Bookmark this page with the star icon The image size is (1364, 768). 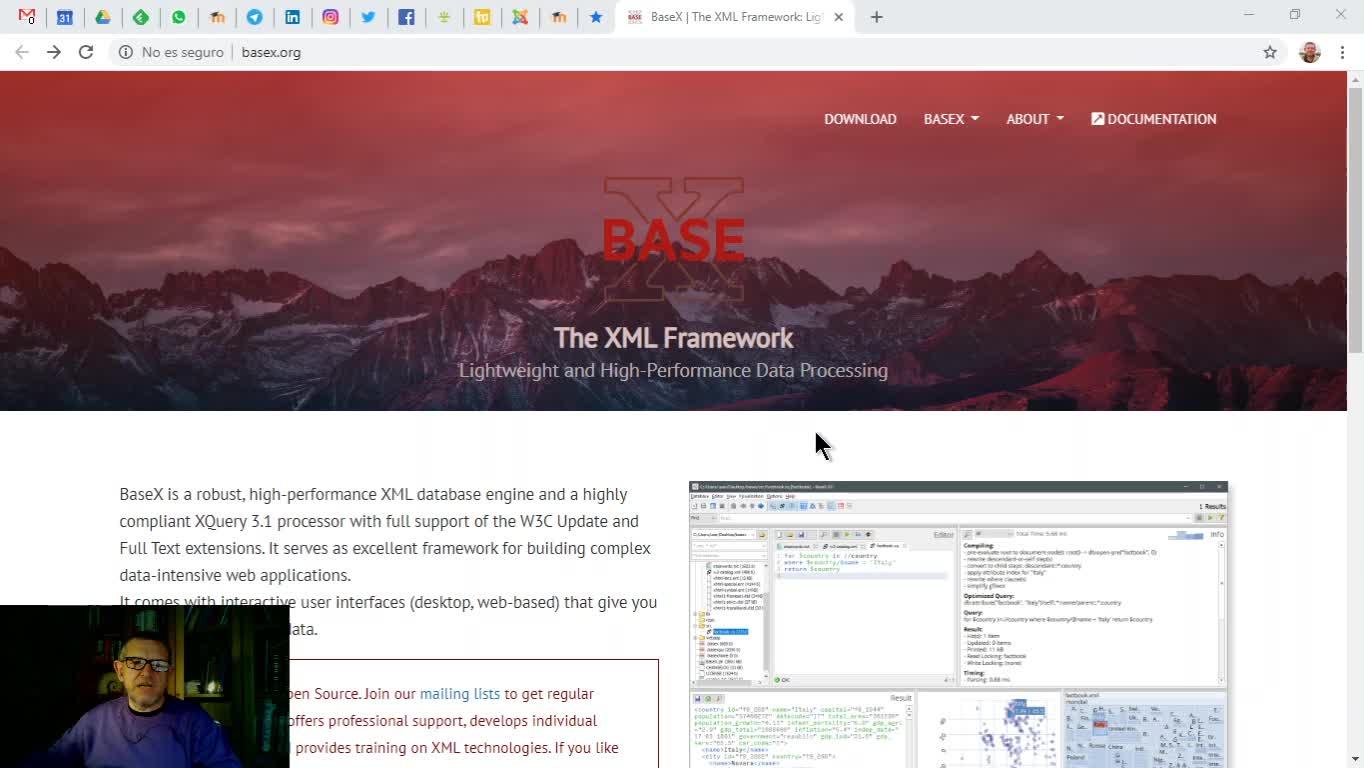[1270, 52]
